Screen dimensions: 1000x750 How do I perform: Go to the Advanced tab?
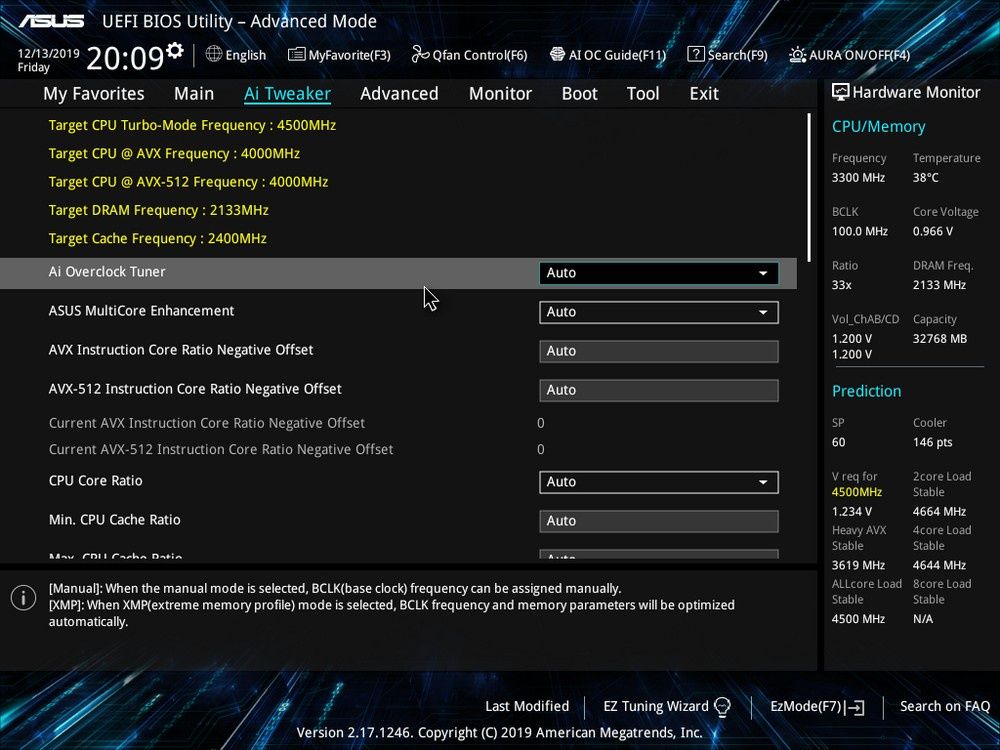point(399,94)
